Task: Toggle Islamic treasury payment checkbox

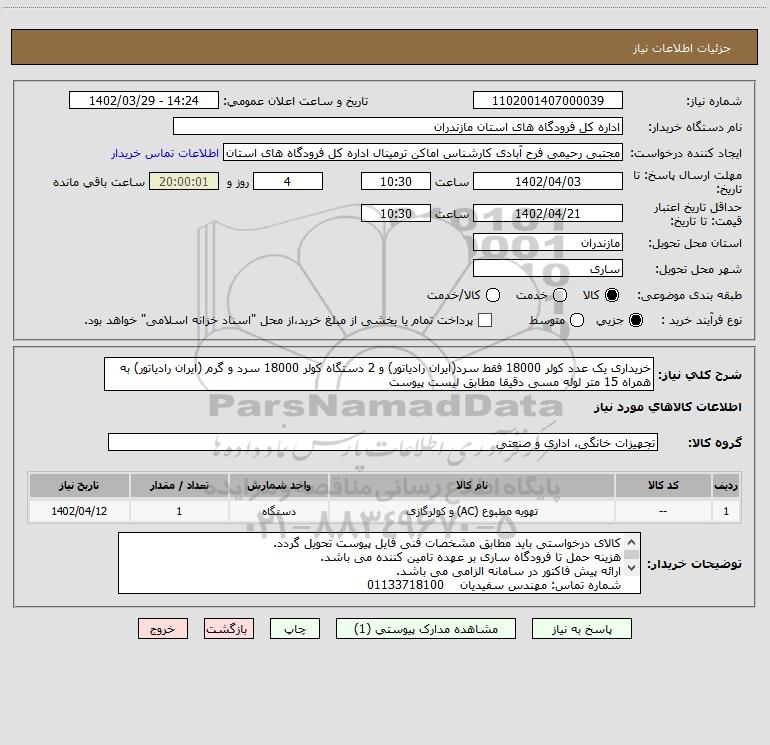Action: pyautogui.click(x=485, y=320)
